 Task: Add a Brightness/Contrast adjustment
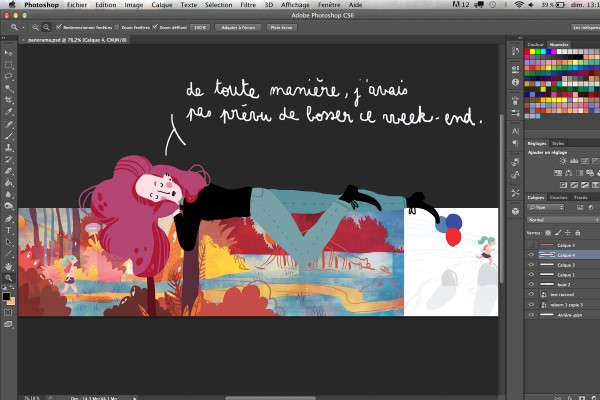[x=563, y=161]
